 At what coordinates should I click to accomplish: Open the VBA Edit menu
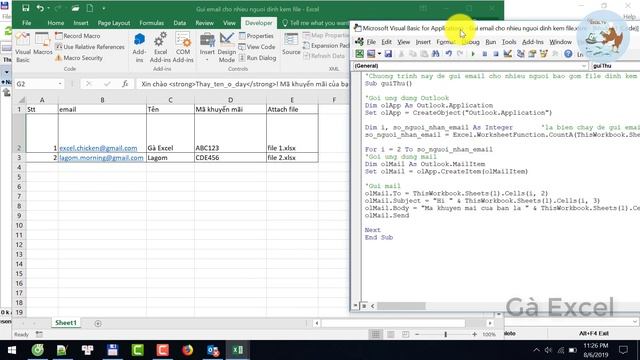click(x=386, y=42)
